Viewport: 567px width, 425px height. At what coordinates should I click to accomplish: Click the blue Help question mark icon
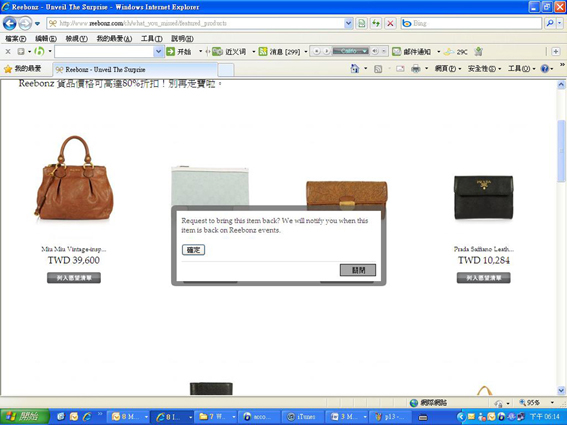point(545,69)
